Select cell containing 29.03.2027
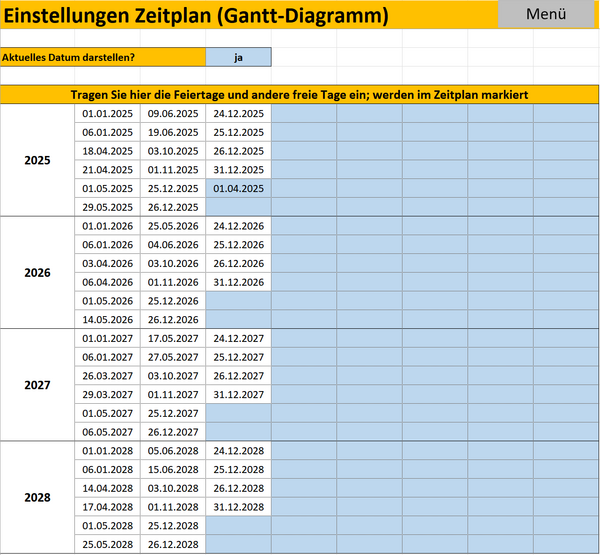This screenshot has height=555, width=600. pos(108,395)
